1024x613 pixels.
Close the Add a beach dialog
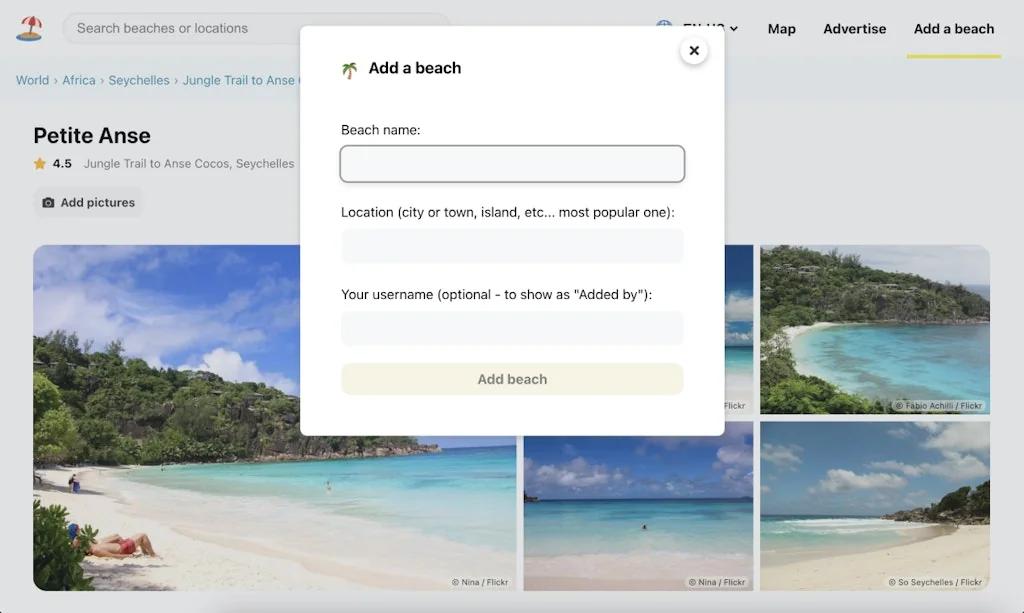pos(694,50)
